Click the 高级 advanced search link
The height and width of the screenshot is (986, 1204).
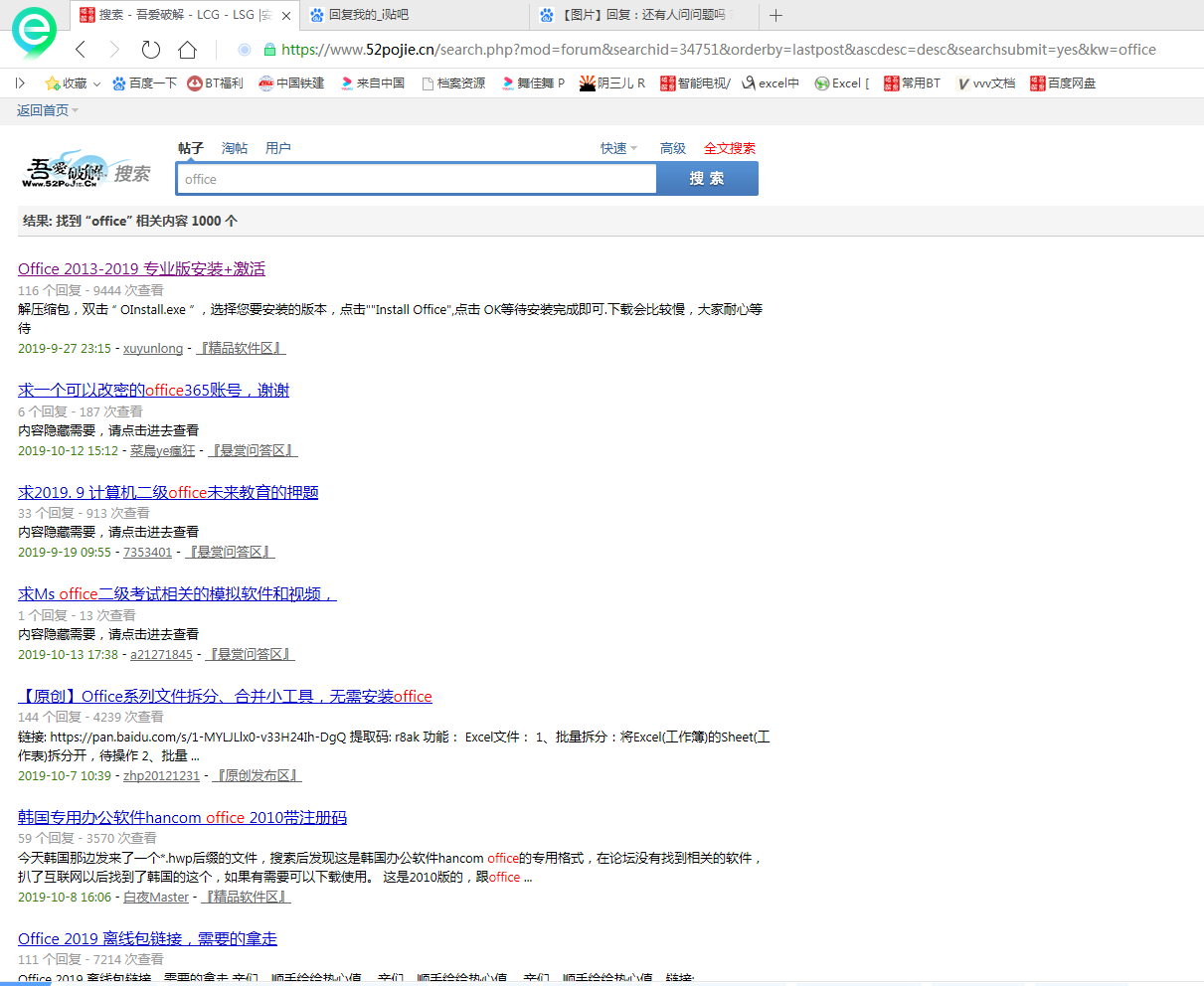673,148
